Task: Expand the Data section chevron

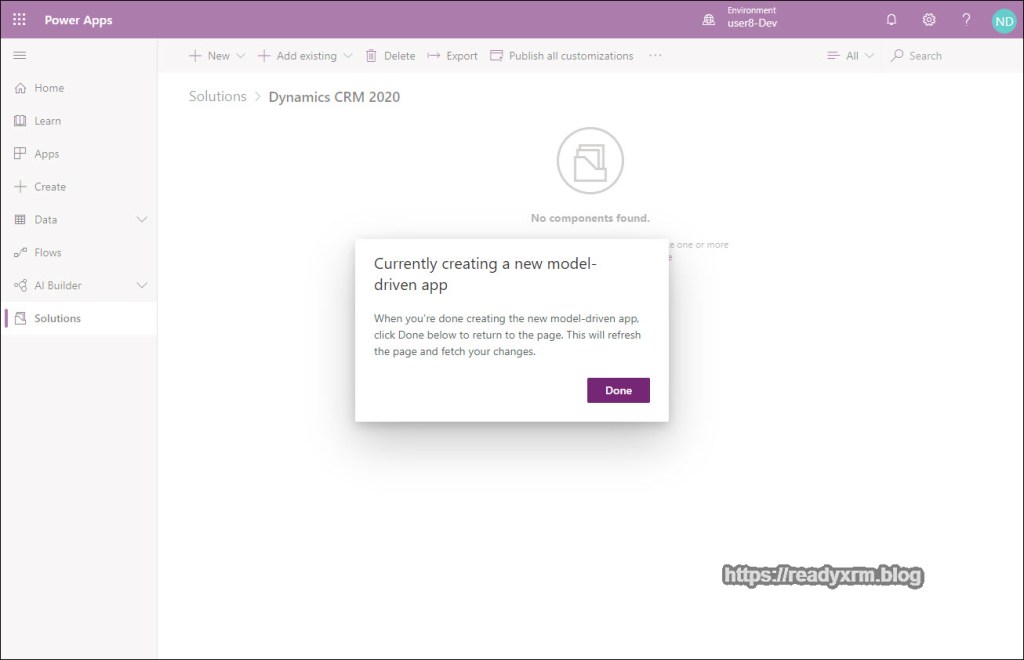Action: [x=141, y=220]
